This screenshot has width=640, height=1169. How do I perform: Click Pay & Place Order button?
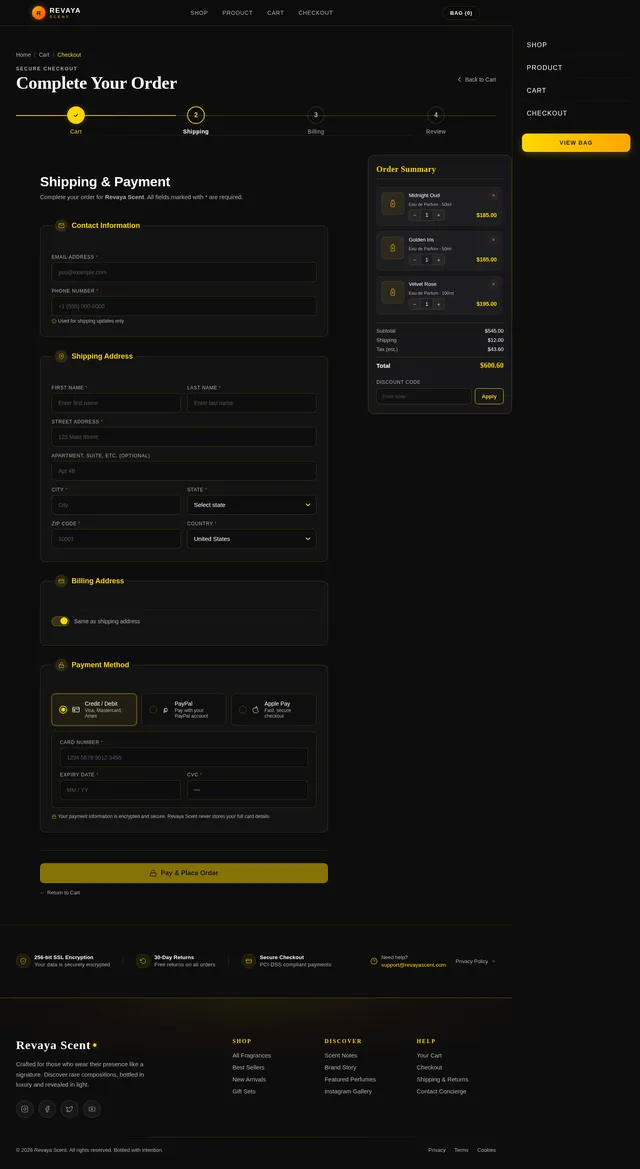click(x=183, y=873)
